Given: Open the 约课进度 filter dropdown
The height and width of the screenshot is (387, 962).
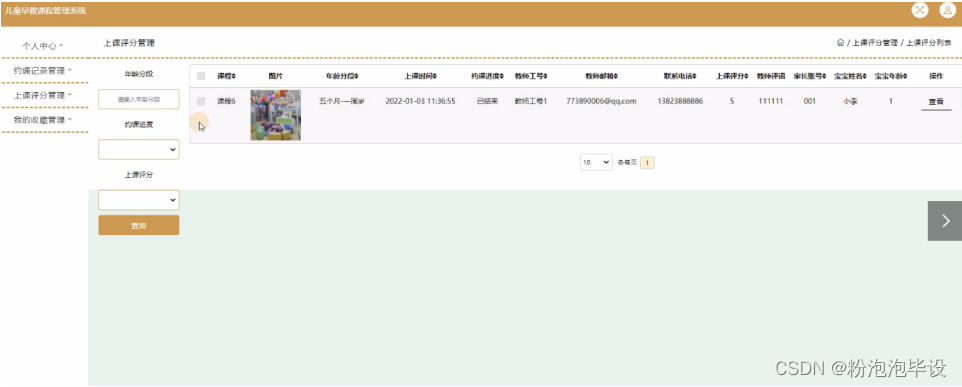Looking at the screenshot, I should click(139, 149).
